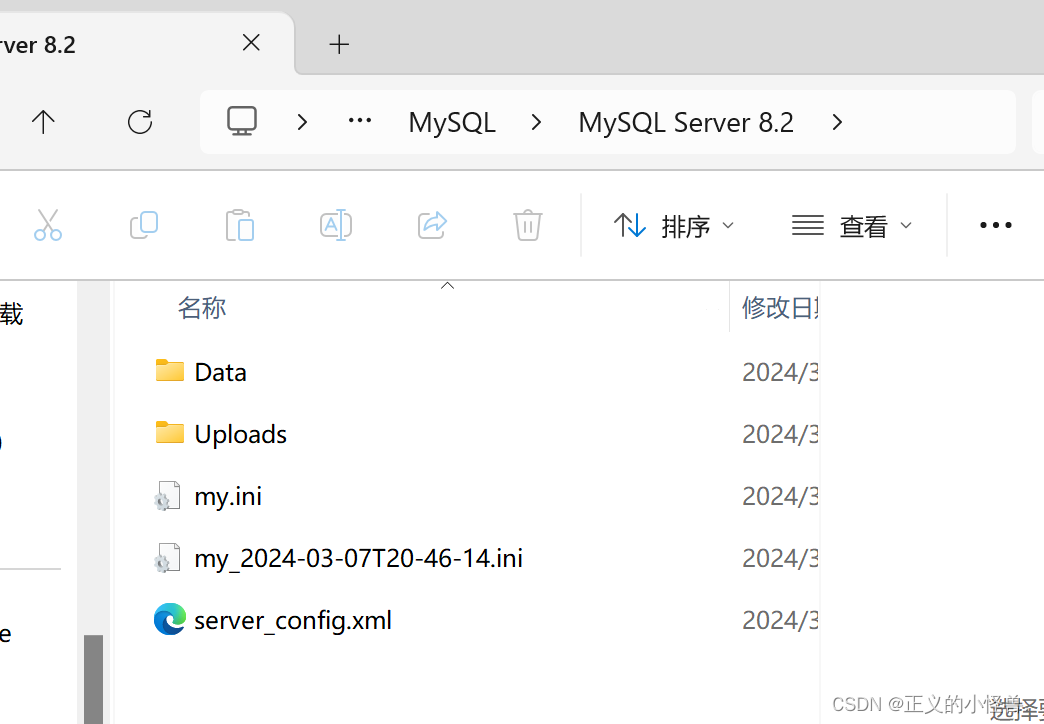
Task: Open the 排序 sort dropdown
Action: click(x=674, y=226)
